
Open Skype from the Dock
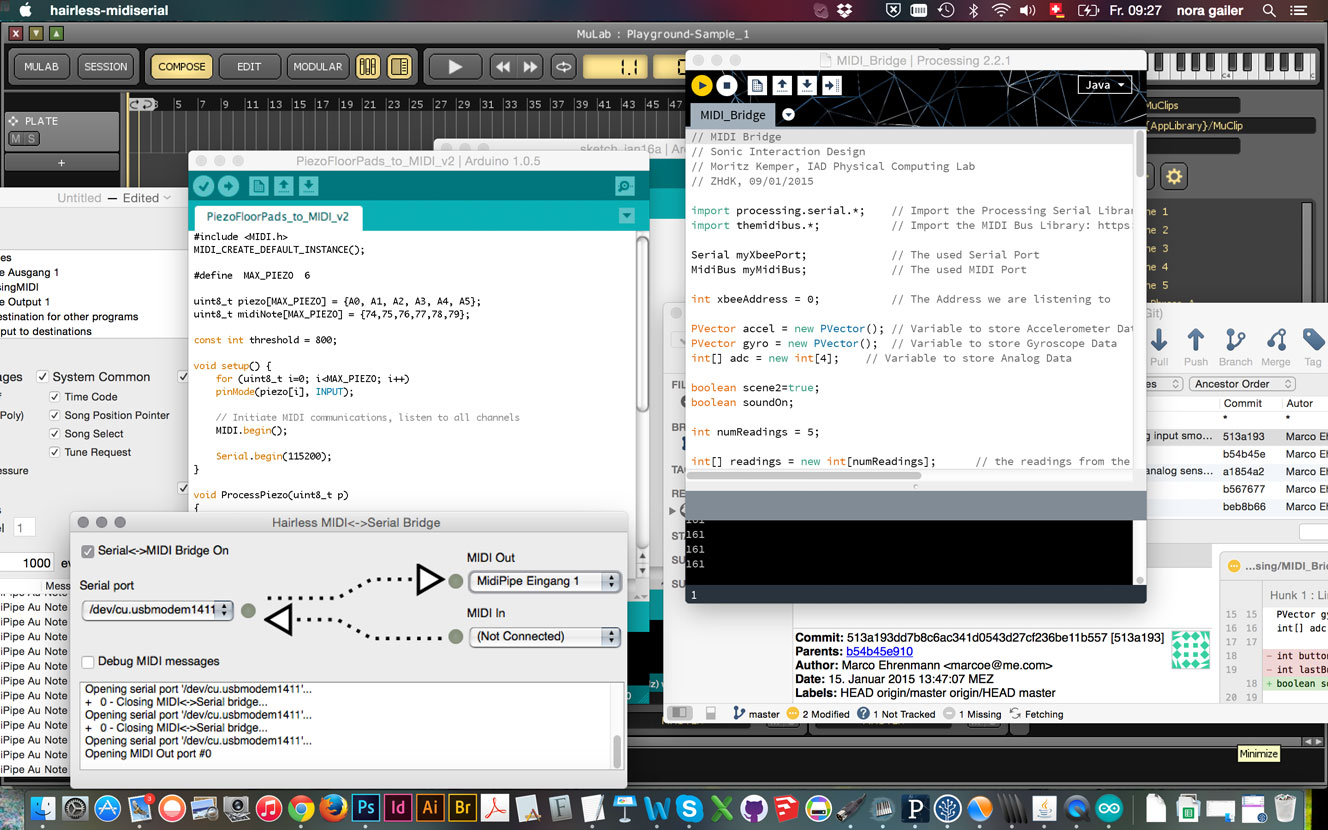click(x=687, y=807)
